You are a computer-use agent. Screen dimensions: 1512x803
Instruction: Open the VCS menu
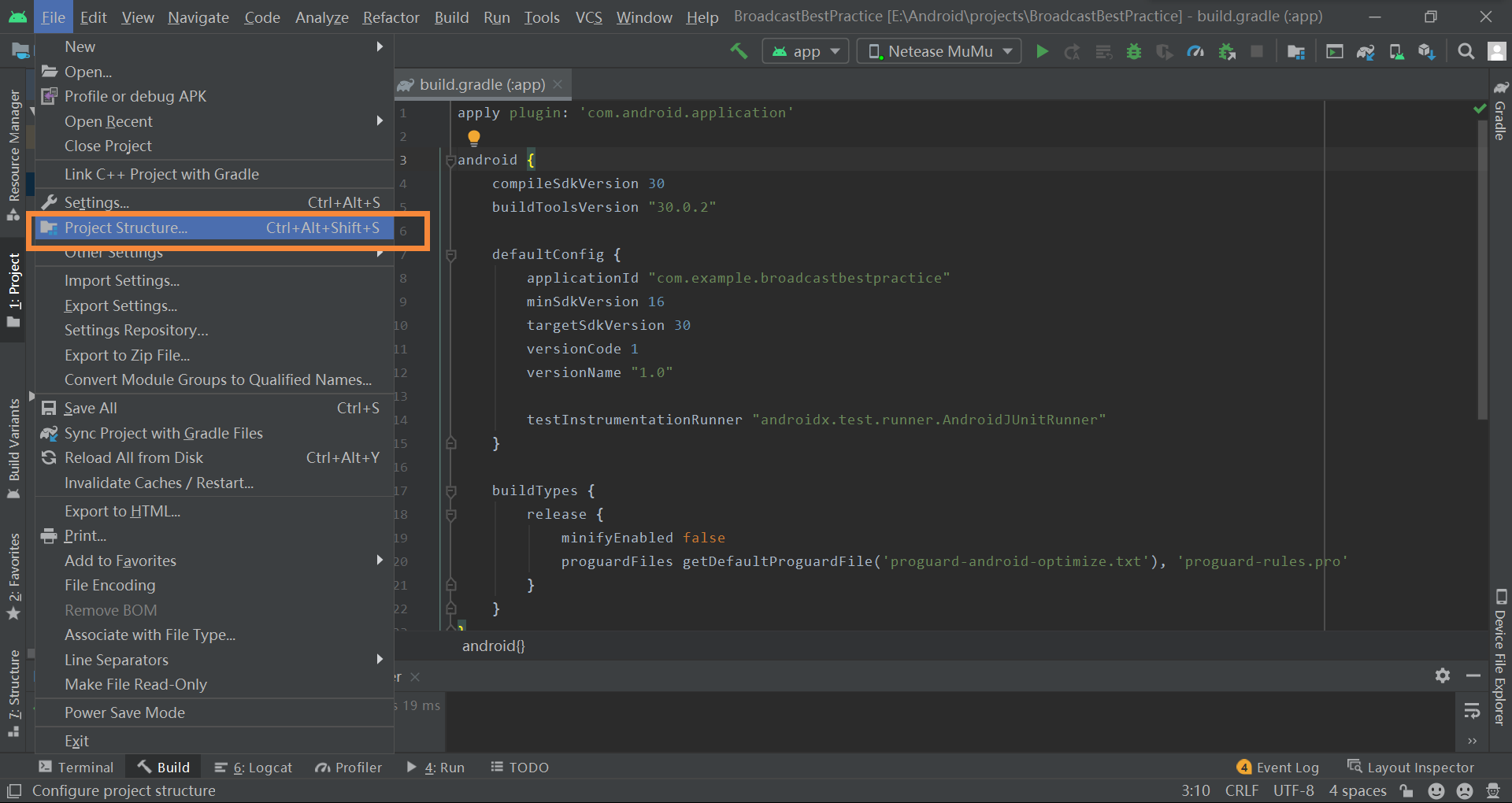(588, 17)
